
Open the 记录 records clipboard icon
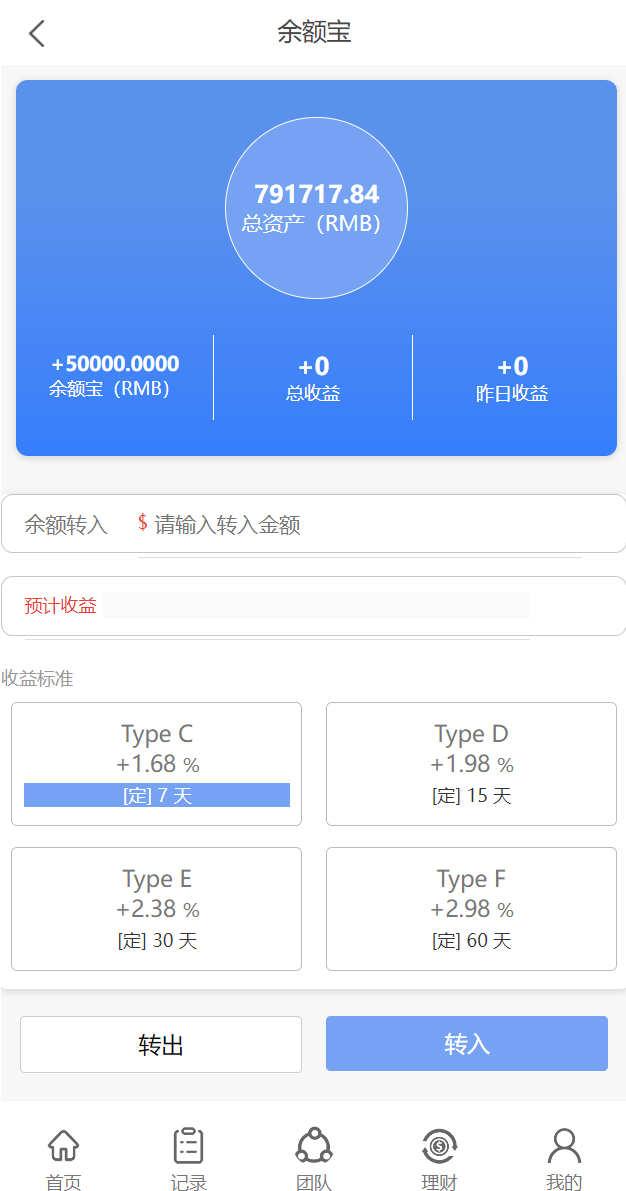(x=188, y=1146)
